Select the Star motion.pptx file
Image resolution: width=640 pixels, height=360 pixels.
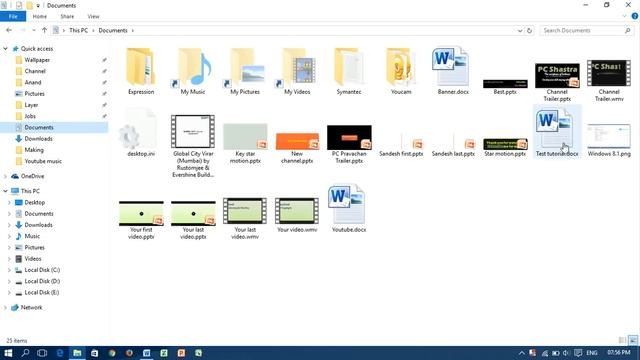[505, 147]
